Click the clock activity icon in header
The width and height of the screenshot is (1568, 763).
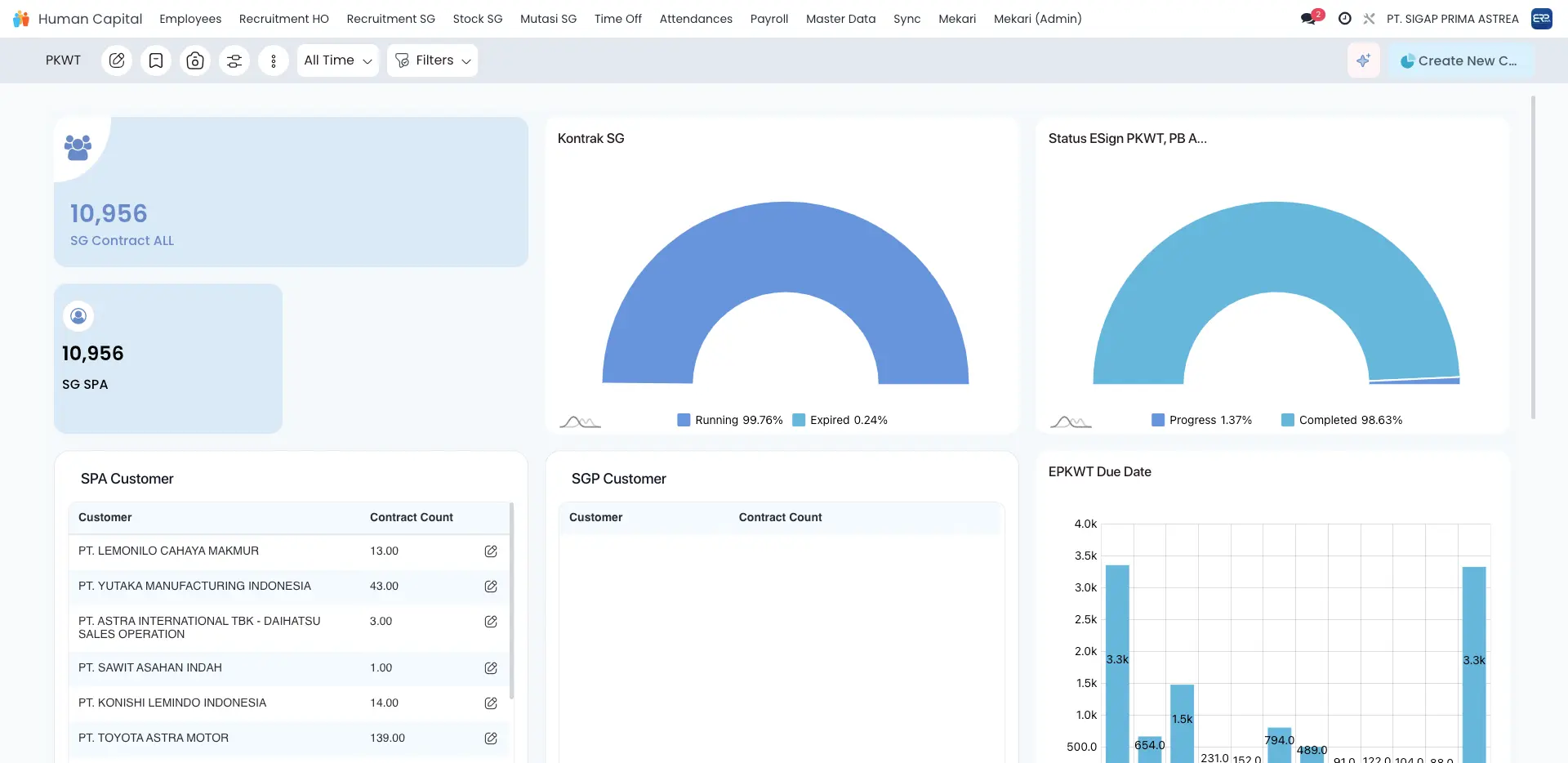pos(1344,18)
